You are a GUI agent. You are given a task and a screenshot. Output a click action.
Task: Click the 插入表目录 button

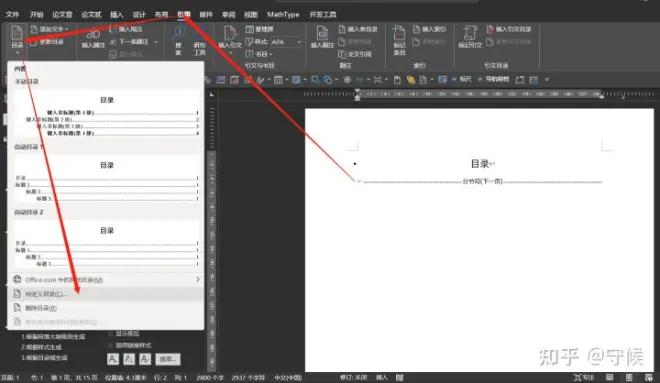click(x=358, y=29)
